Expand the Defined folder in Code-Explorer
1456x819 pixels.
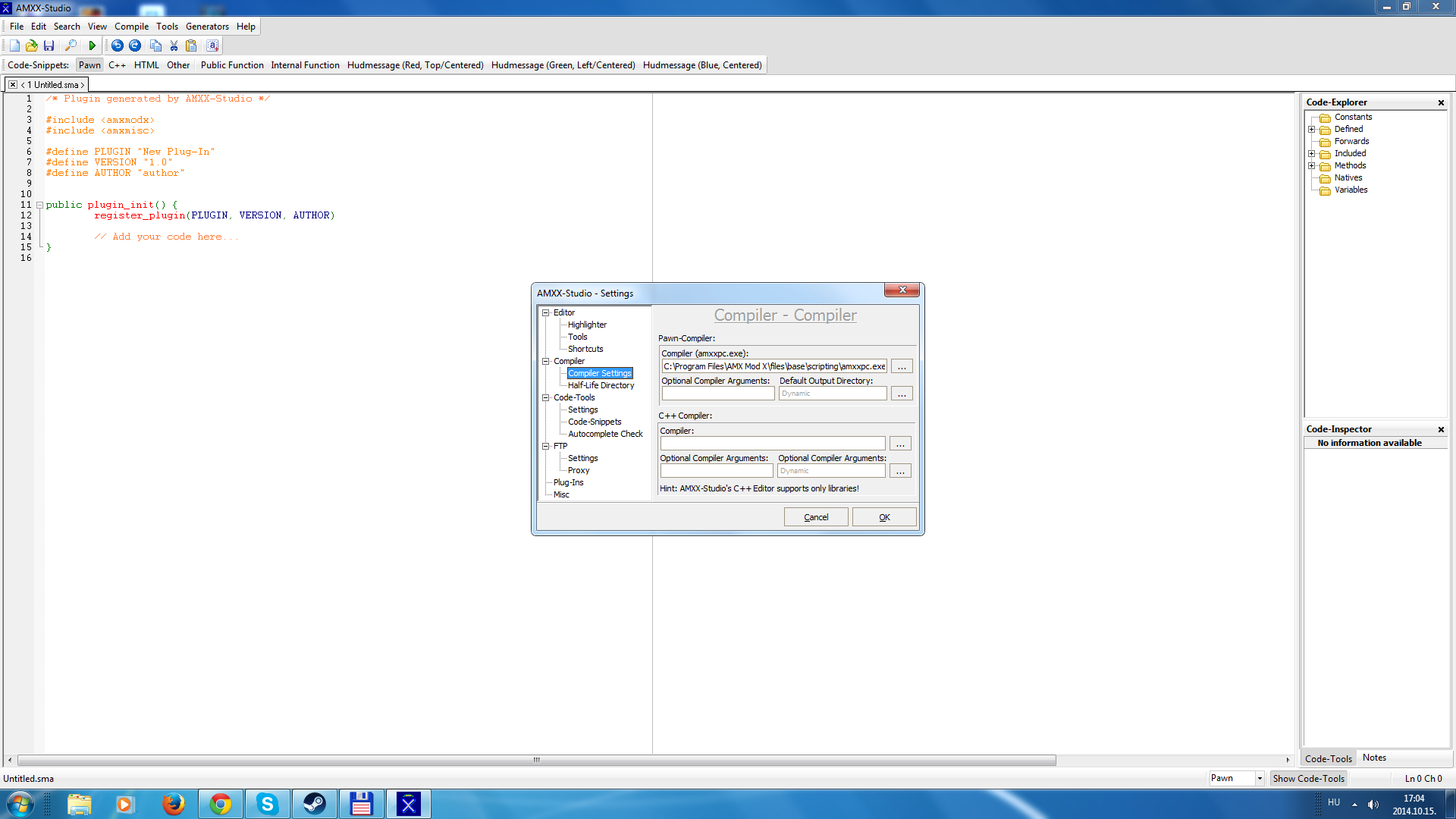tap(1311, 129)
